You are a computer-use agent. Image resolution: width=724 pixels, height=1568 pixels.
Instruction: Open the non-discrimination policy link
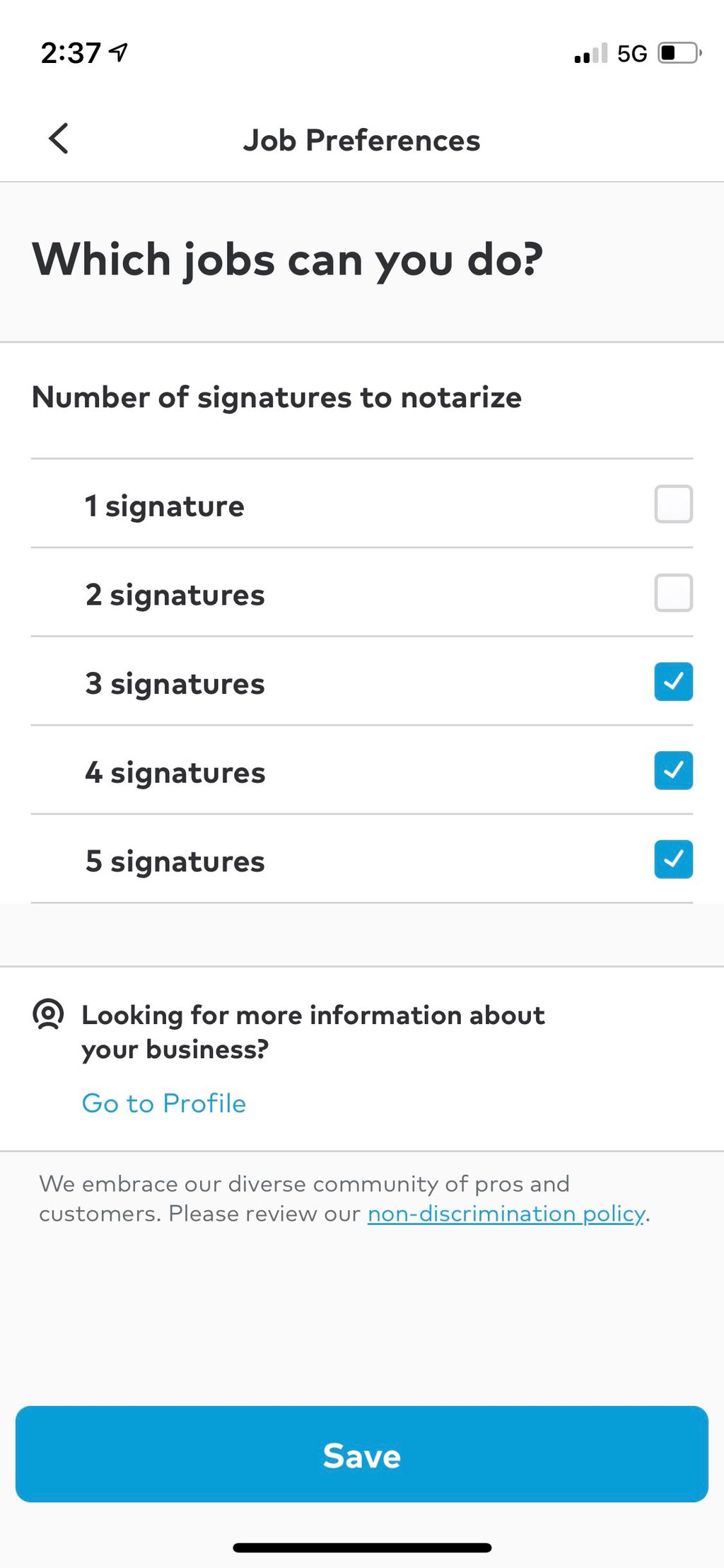(506, 1214)
